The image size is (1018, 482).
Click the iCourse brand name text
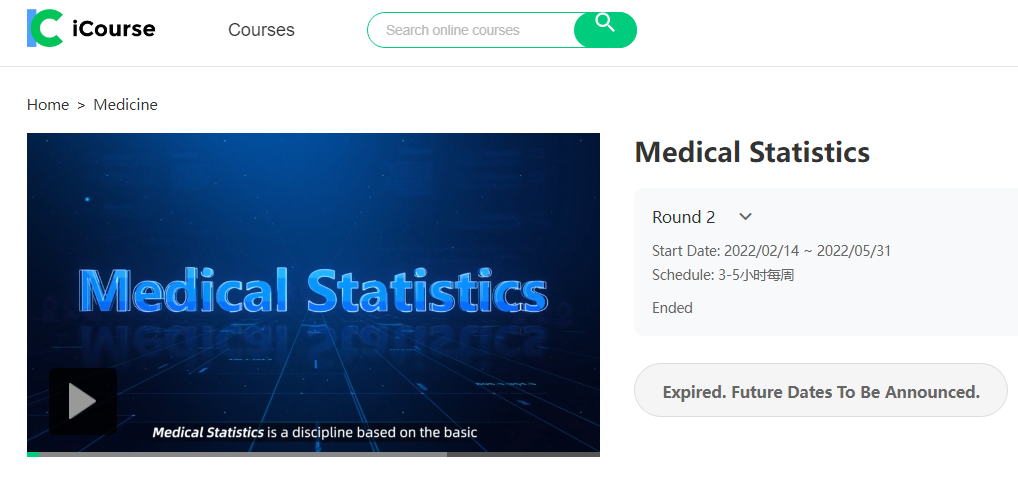pyautogui.click(x=114, y=29)
